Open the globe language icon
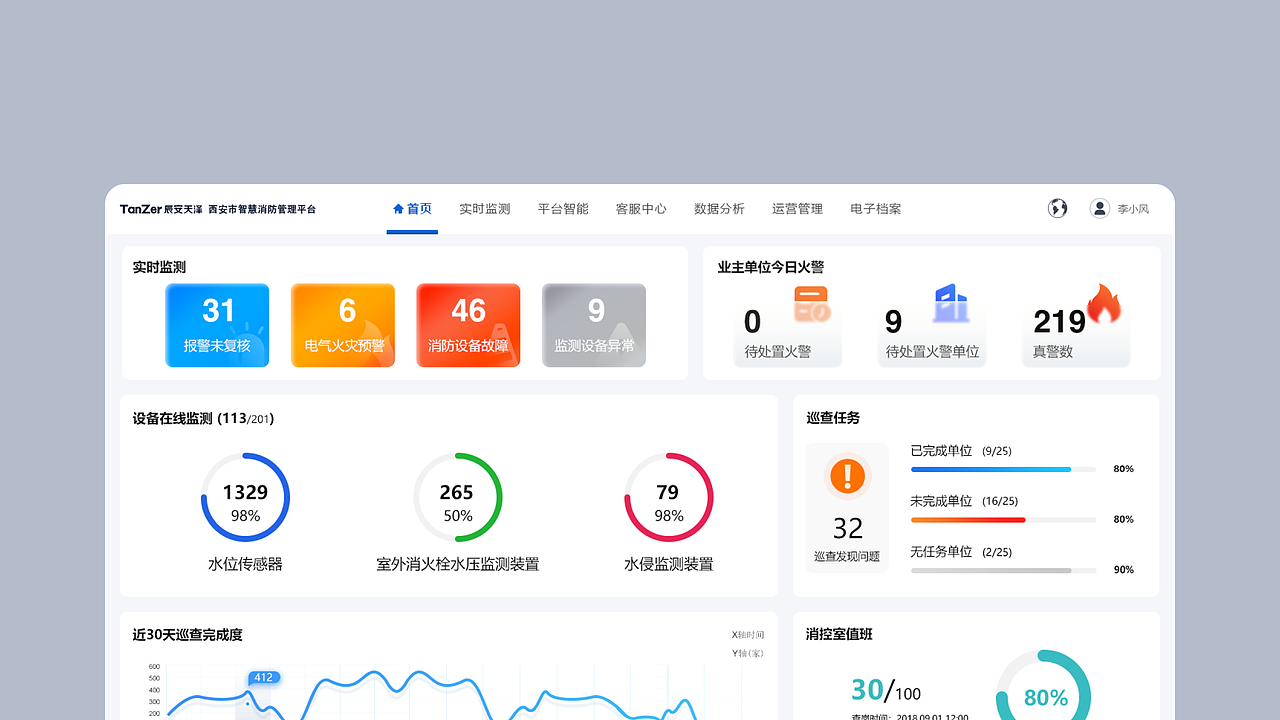The height and width of the screenshot is (720, 1280). 1057,208
